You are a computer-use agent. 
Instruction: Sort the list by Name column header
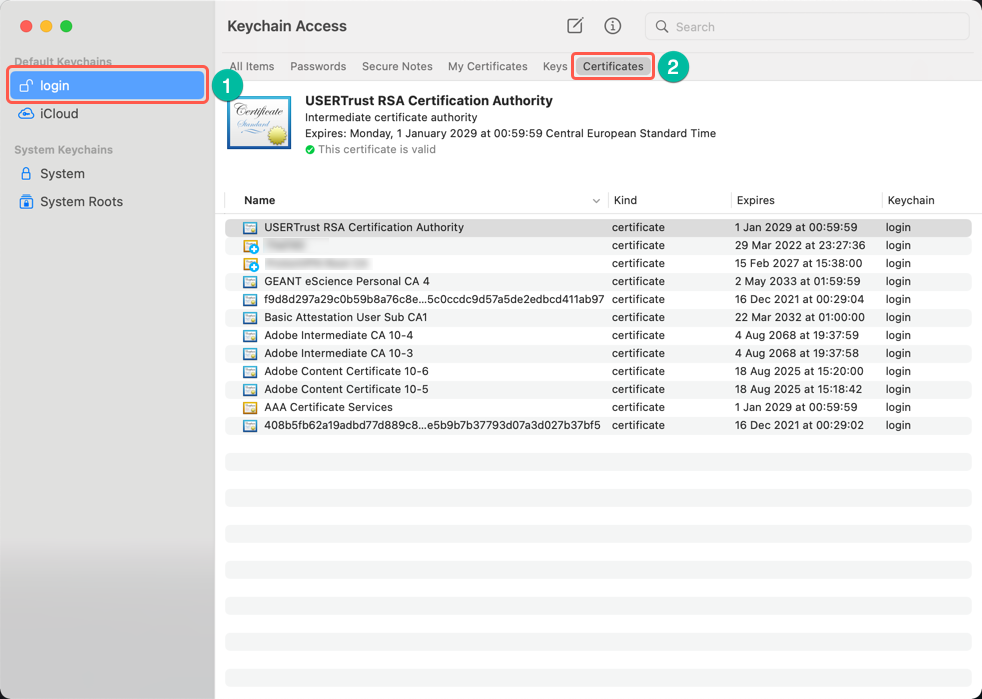pyautogui.click(x=260, y=200)
